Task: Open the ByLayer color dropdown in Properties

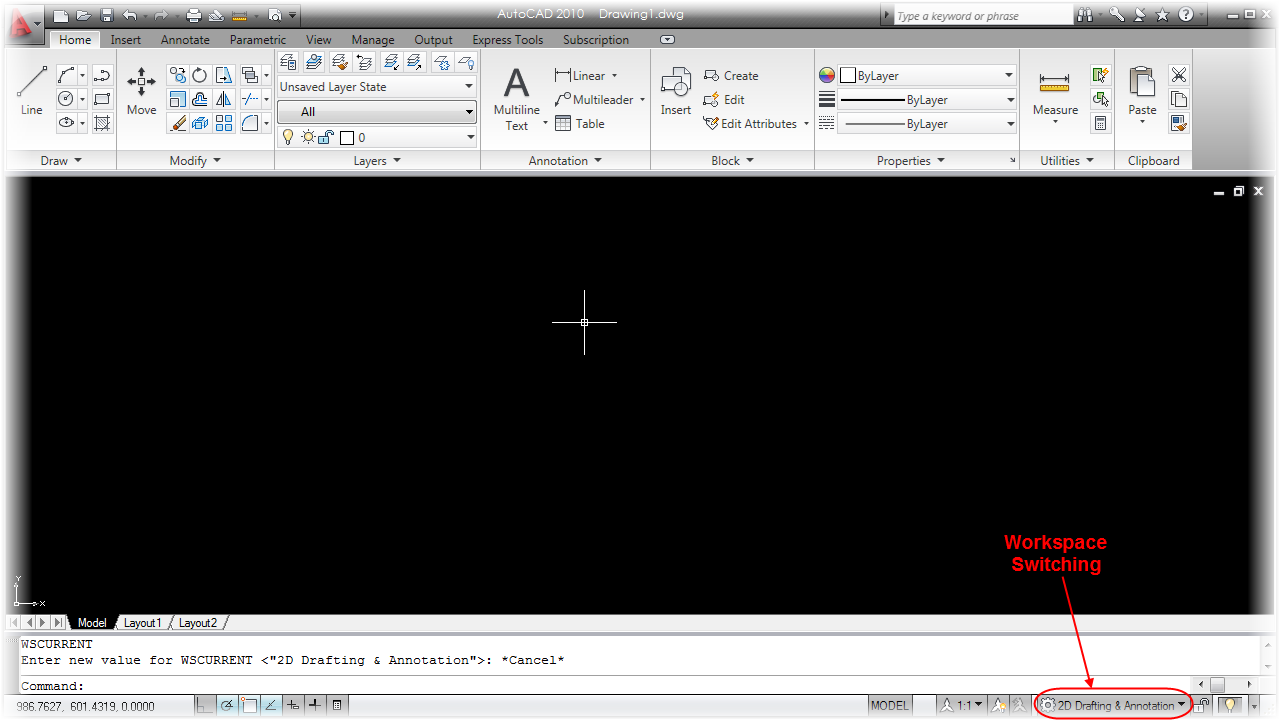Action: tap(925, 74)
